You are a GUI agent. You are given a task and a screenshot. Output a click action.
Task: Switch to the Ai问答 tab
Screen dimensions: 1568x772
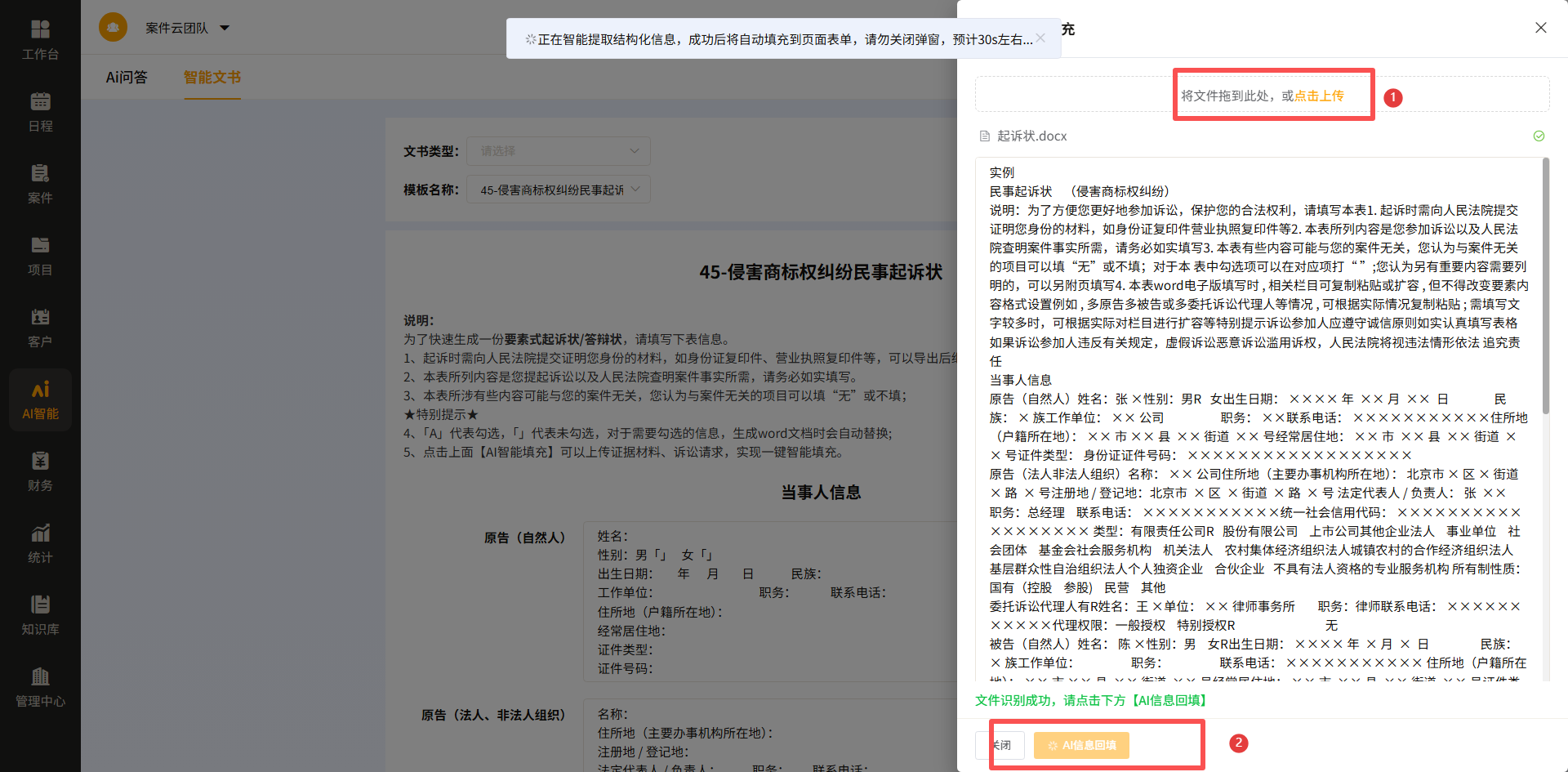127,77
